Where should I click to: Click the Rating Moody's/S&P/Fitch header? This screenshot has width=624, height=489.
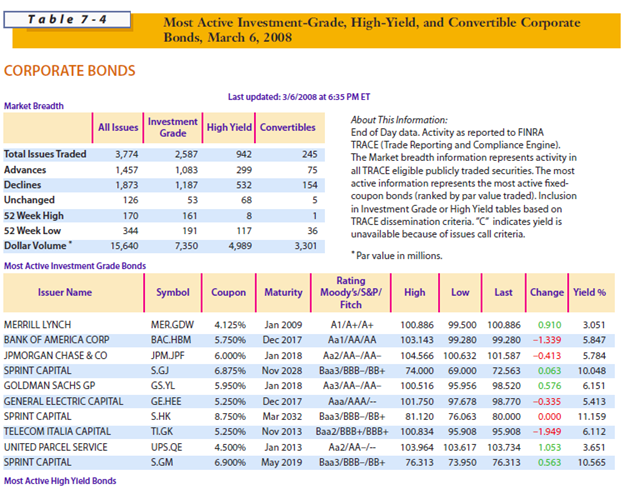(351, 292)
